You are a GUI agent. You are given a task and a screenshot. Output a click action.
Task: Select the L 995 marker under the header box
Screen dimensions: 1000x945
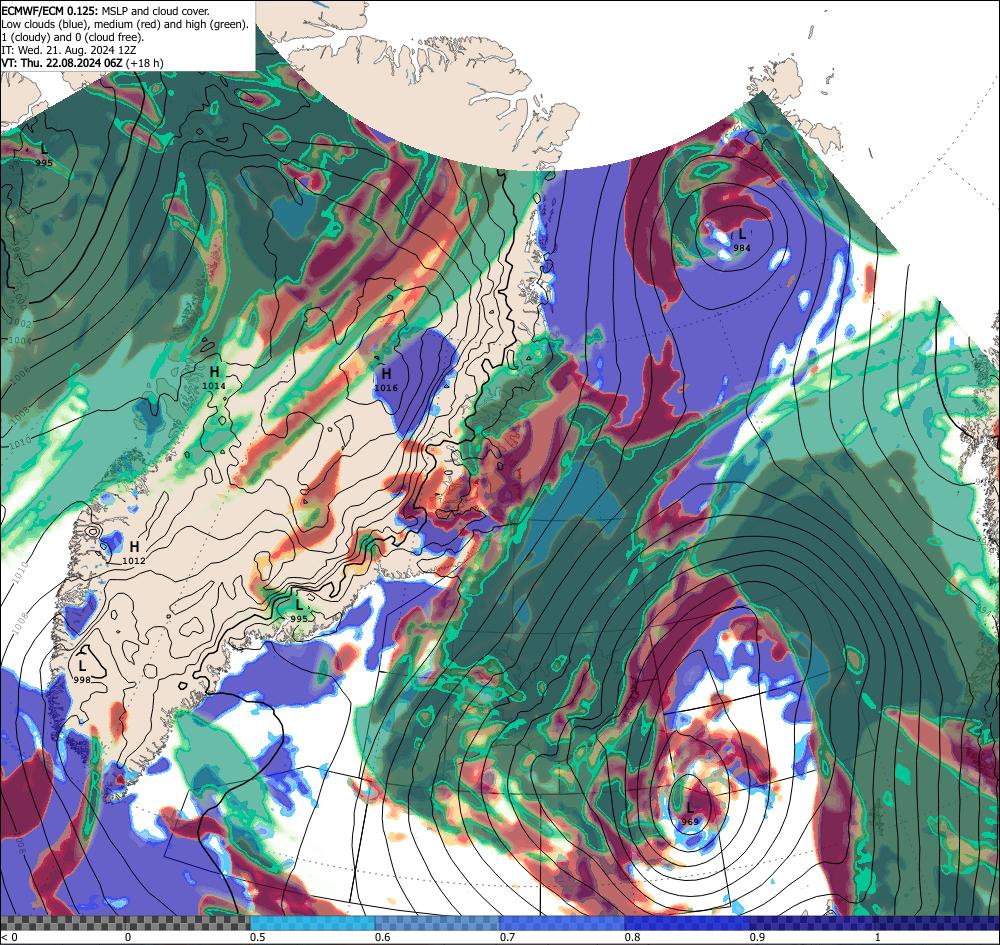pos(44,154)
